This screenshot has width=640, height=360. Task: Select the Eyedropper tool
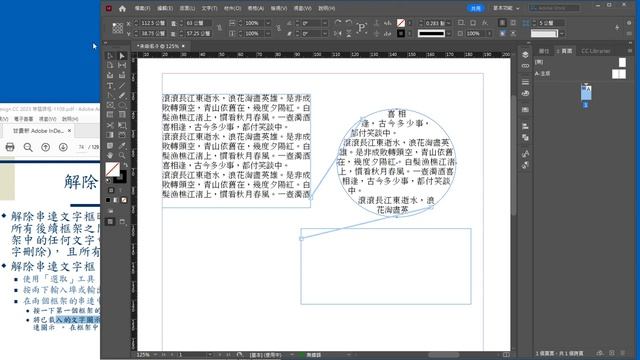pos(122,145)
